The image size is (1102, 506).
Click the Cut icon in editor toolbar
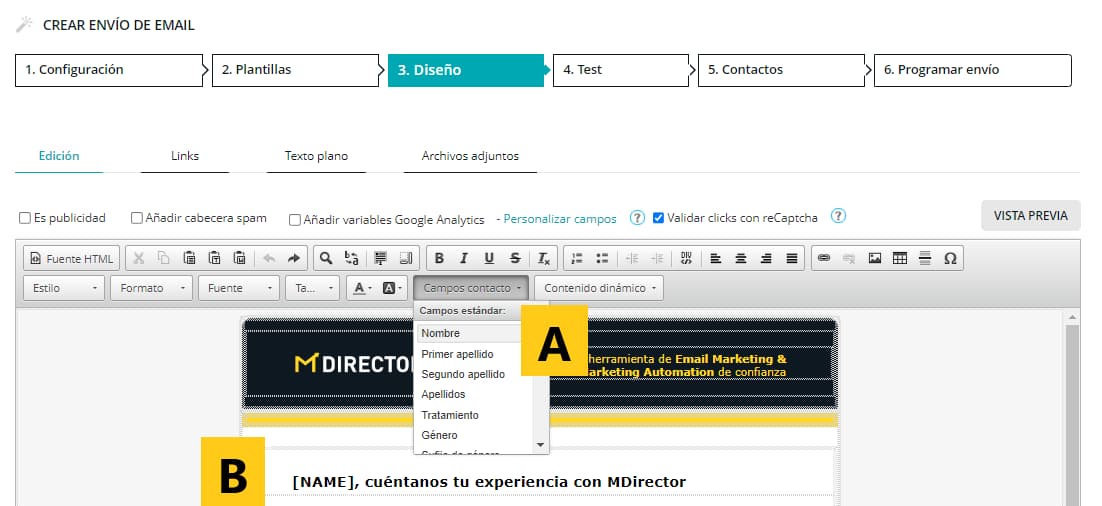click(138, 259)
